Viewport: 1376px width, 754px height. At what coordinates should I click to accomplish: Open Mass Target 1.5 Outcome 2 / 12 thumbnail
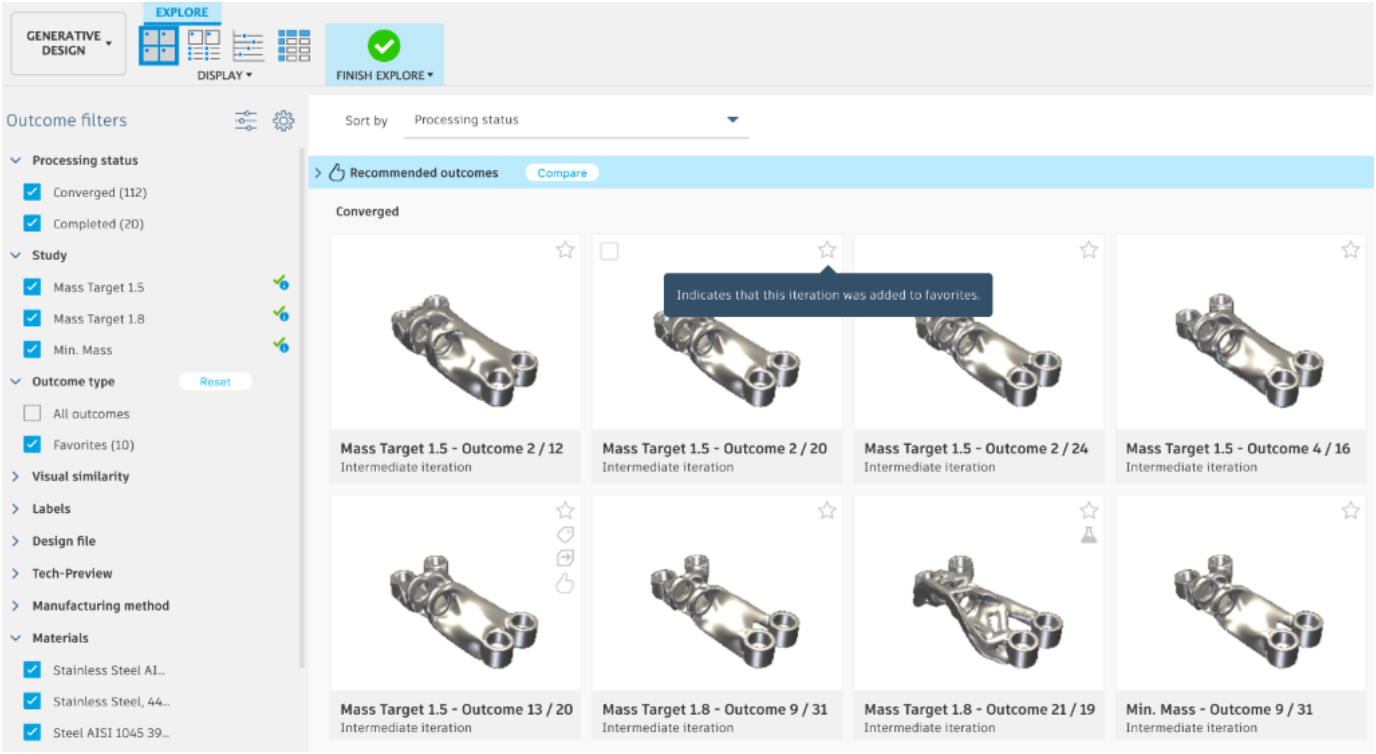tap(455, 332)
